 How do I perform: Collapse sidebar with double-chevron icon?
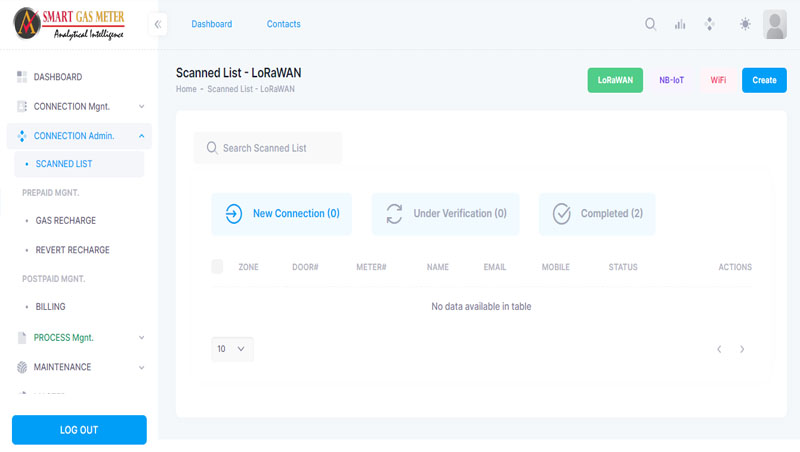click(157, 24)
